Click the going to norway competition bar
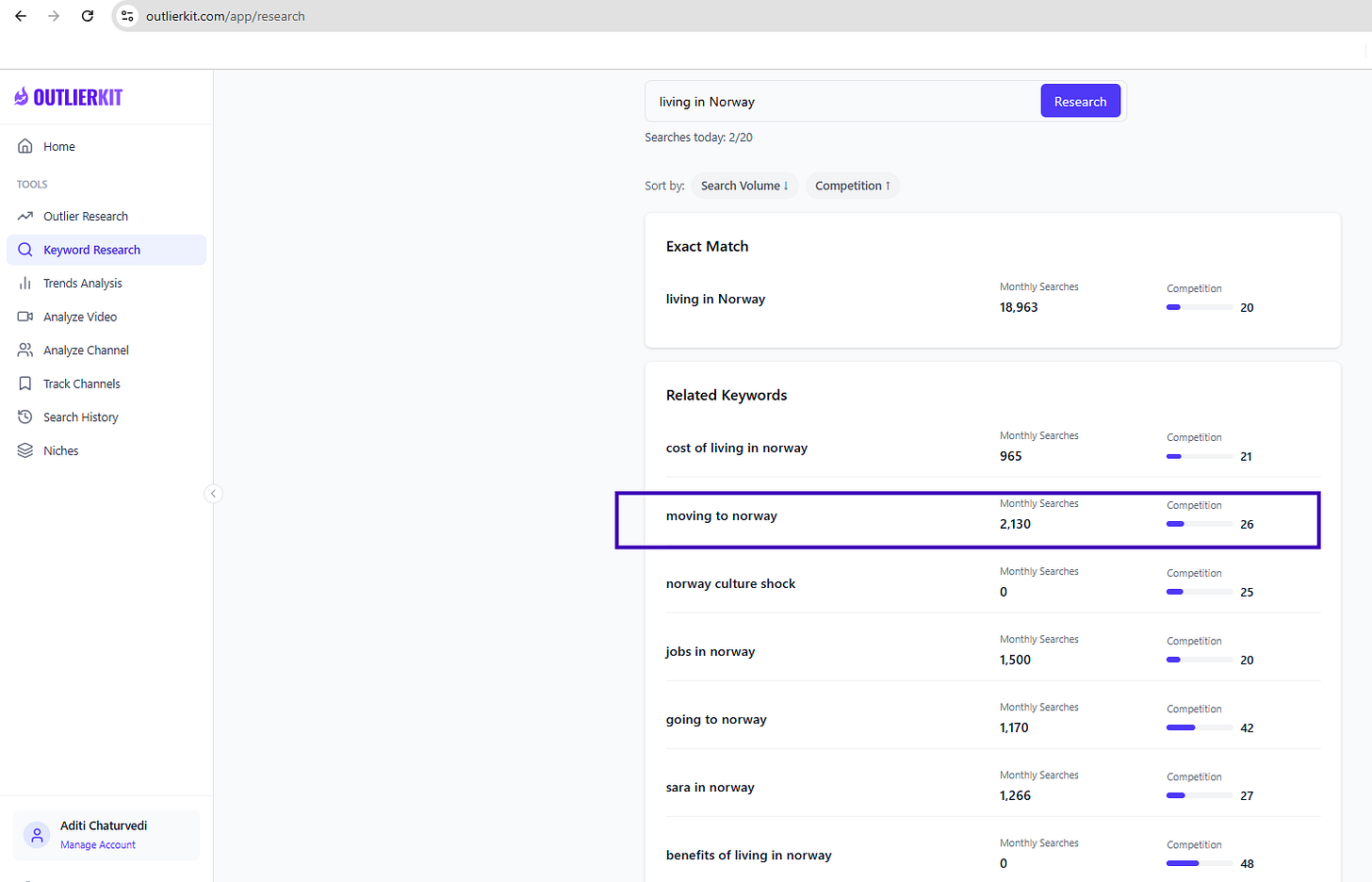 (x=1200, y=727)
